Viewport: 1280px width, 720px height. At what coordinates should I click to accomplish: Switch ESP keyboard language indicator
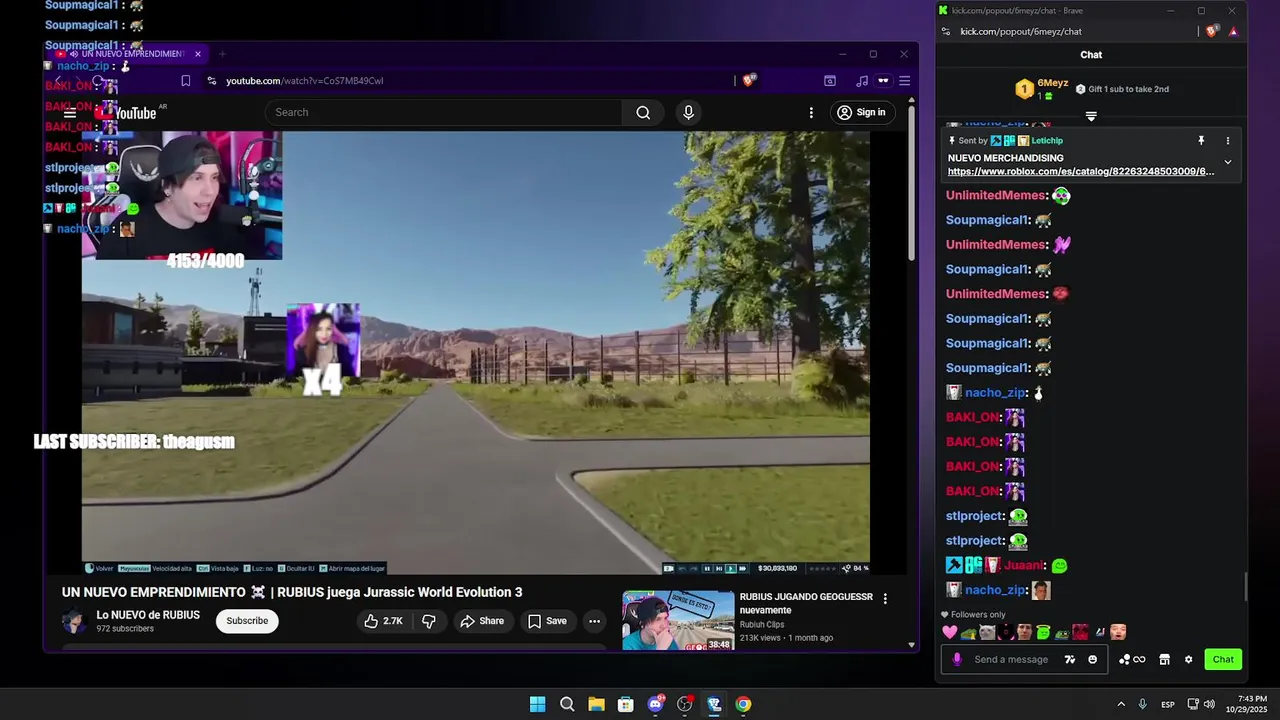pos(1168,705)
